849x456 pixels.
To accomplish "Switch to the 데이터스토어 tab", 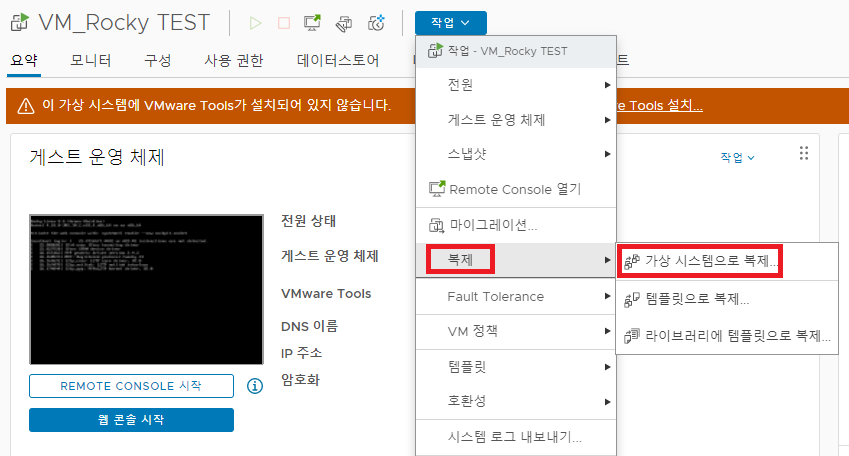I will point(338,61).
